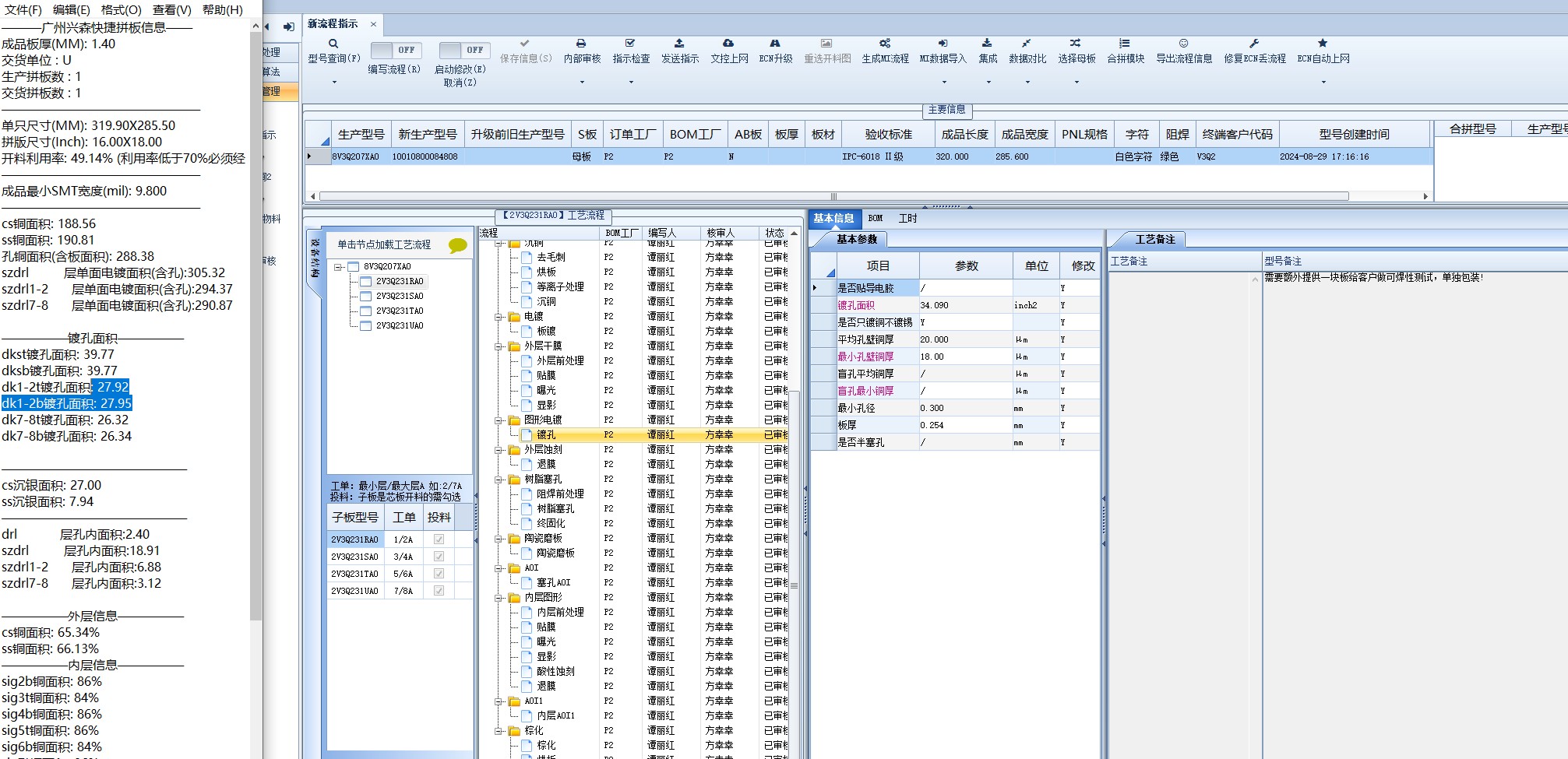Image resolution: width=1568 pixels, height=759 pixels.
Task: Collapse the 内层图形 folder node
Action: (499, 598)
